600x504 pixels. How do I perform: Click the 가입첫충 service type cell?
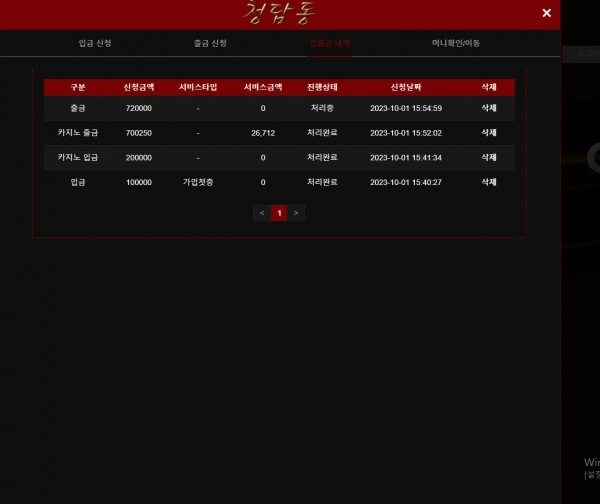(198, 182)
